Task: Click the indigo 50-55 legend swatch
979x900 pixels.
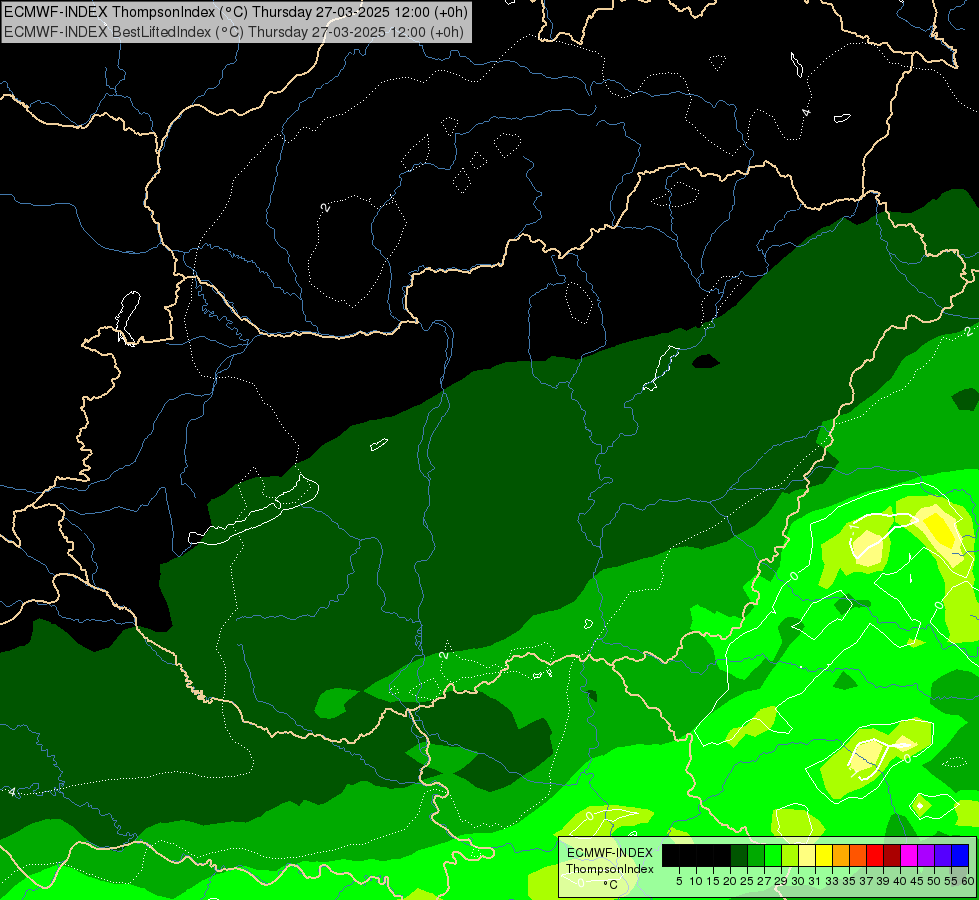Action: (x=943, y=856)
